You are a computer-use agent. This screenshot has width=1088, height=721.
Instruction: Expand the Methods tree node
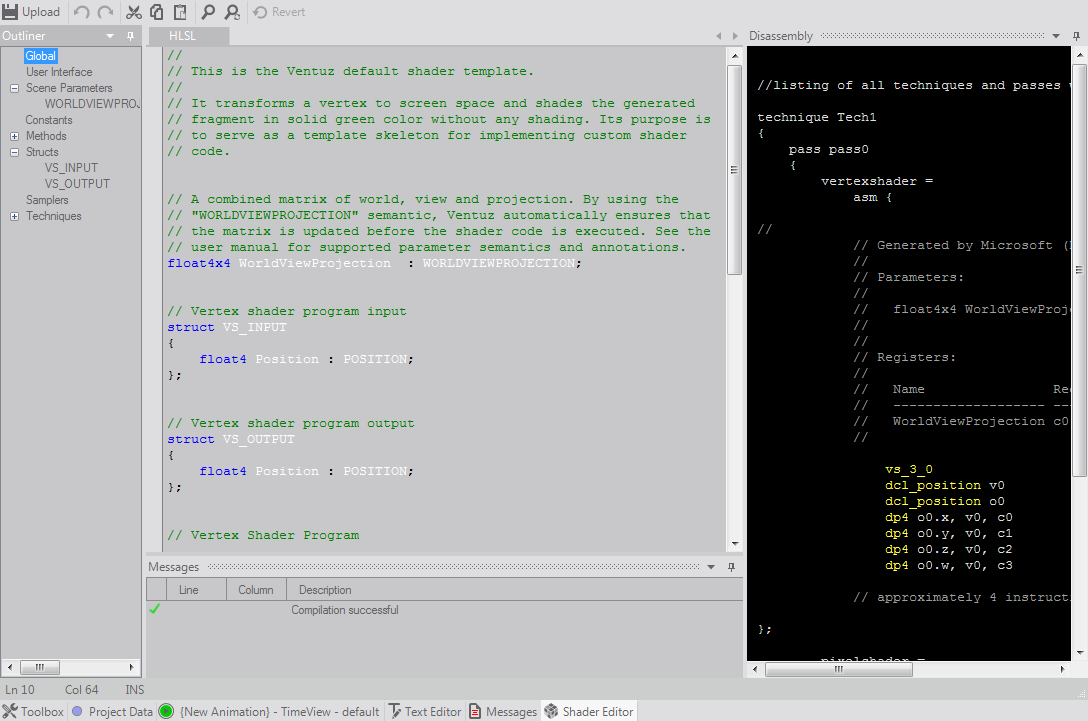(14, 136)
